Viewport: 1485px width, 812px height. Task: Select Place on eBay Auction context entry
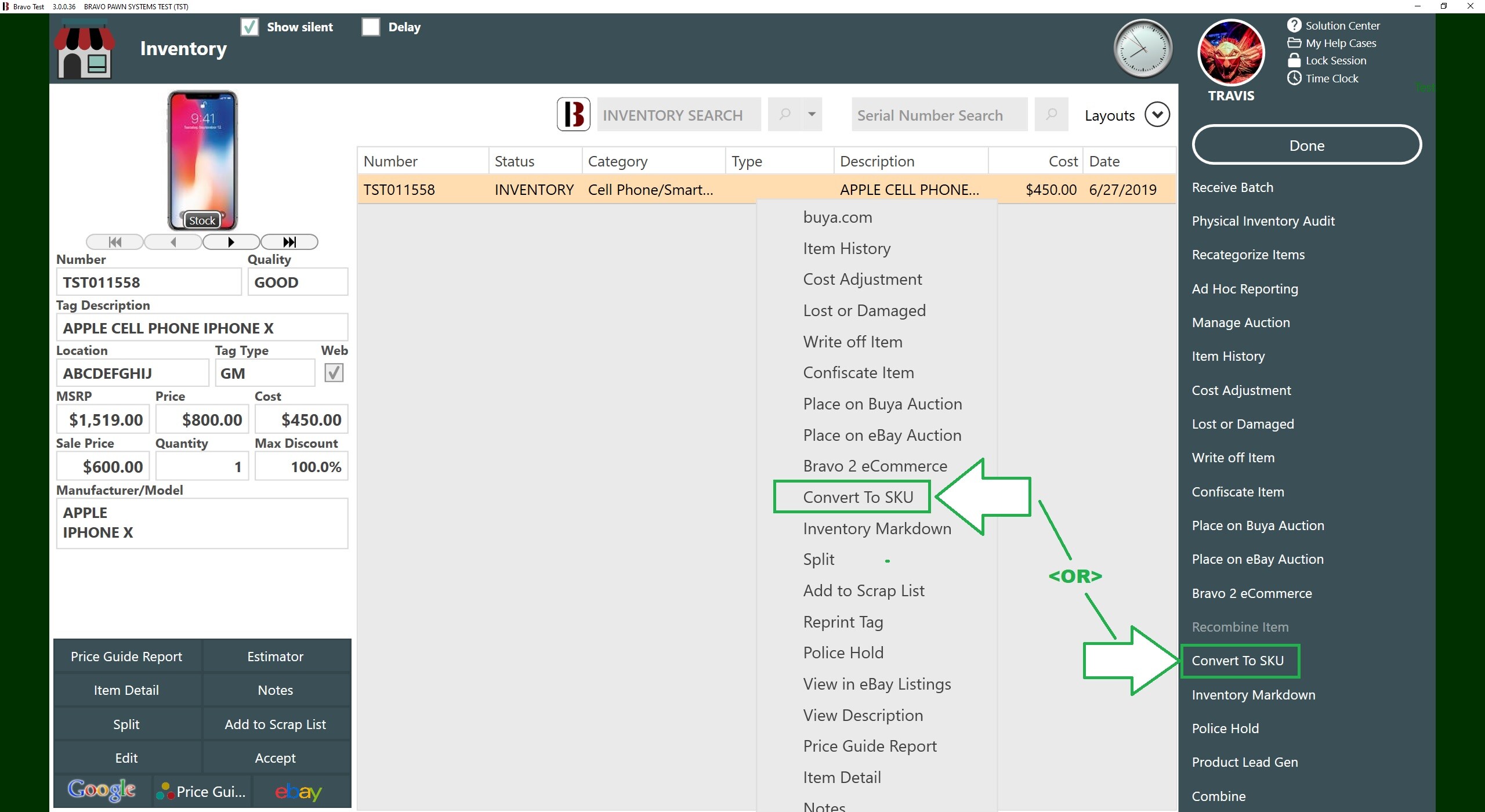pyautogui.click(x=882, y=435)
